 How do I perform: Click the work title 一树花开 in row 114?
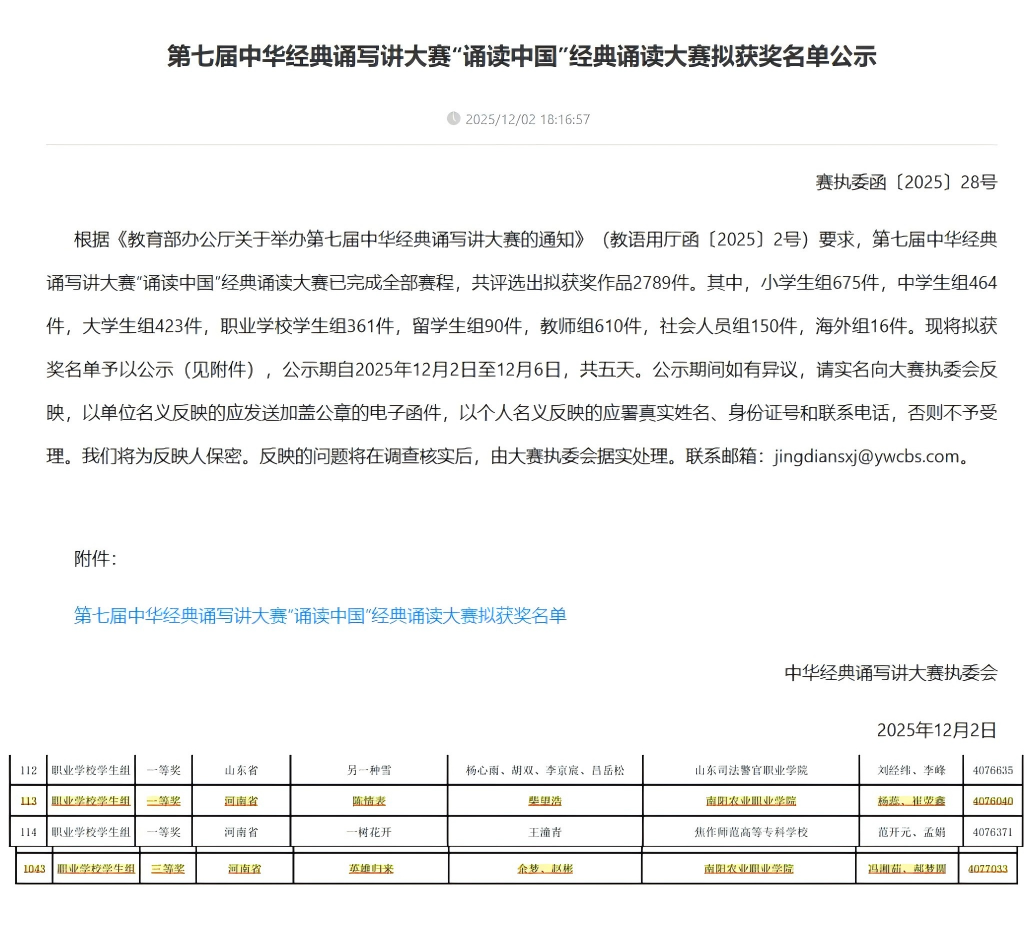[x=369, y=832]
